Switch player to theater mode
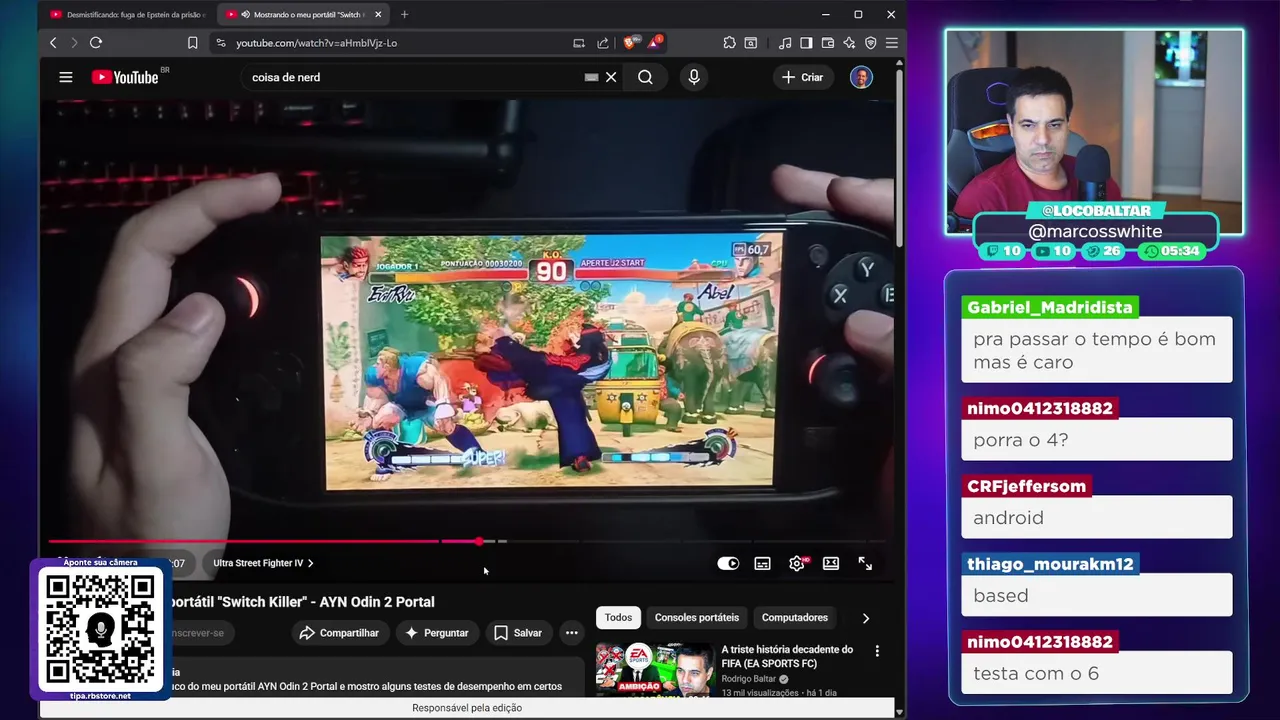1280x720 pixels. [x=830, y=563]
